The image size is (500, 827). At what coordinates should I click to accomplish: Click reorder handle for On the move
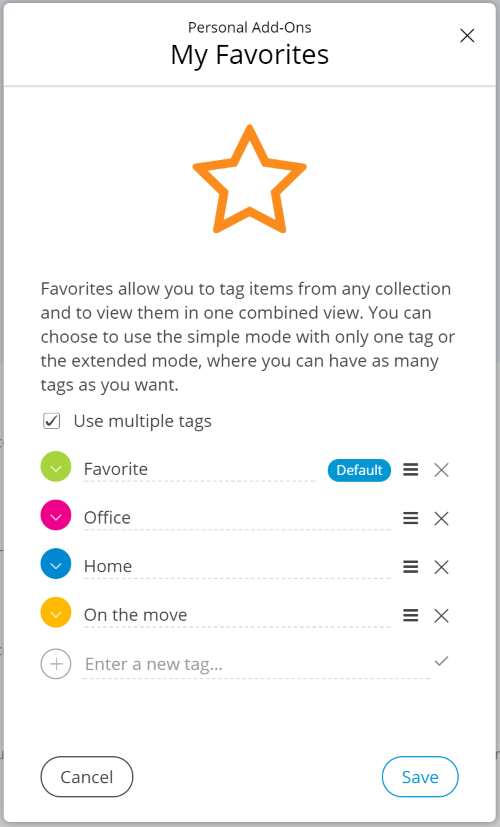tap(411, 615)
